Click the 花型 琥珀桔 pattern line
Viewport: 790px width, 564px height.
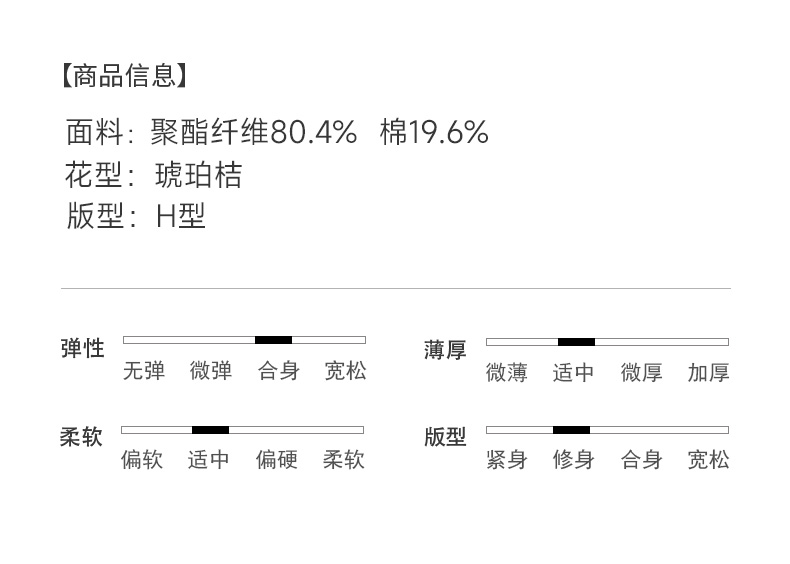pyautogui.click(x=154, y=175)
